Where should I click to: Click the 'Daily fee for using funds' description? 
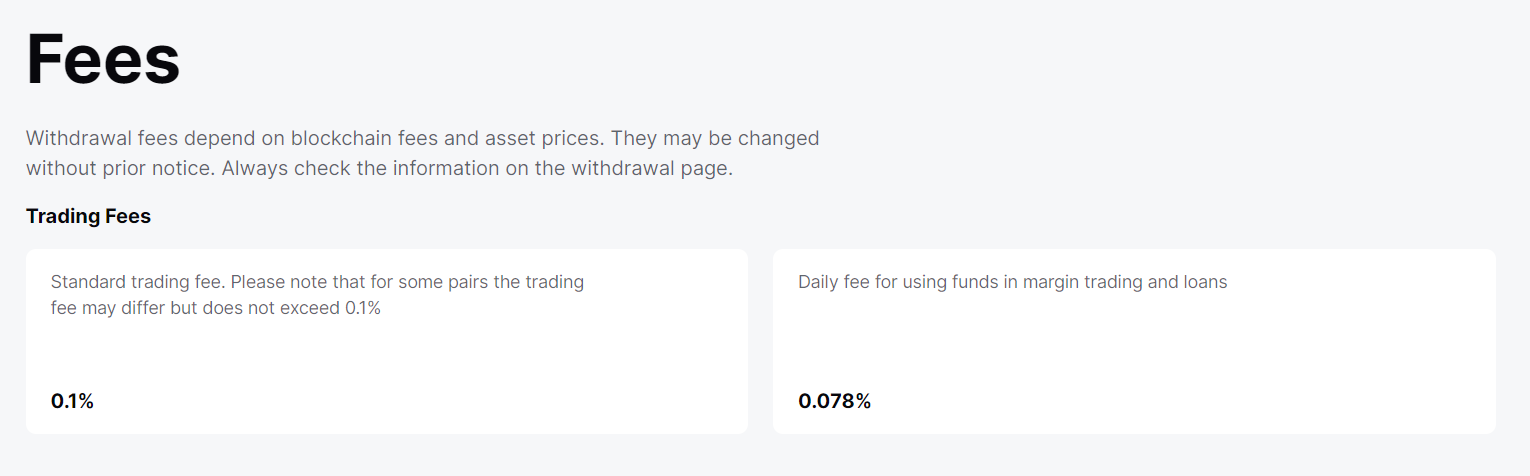1012,282
